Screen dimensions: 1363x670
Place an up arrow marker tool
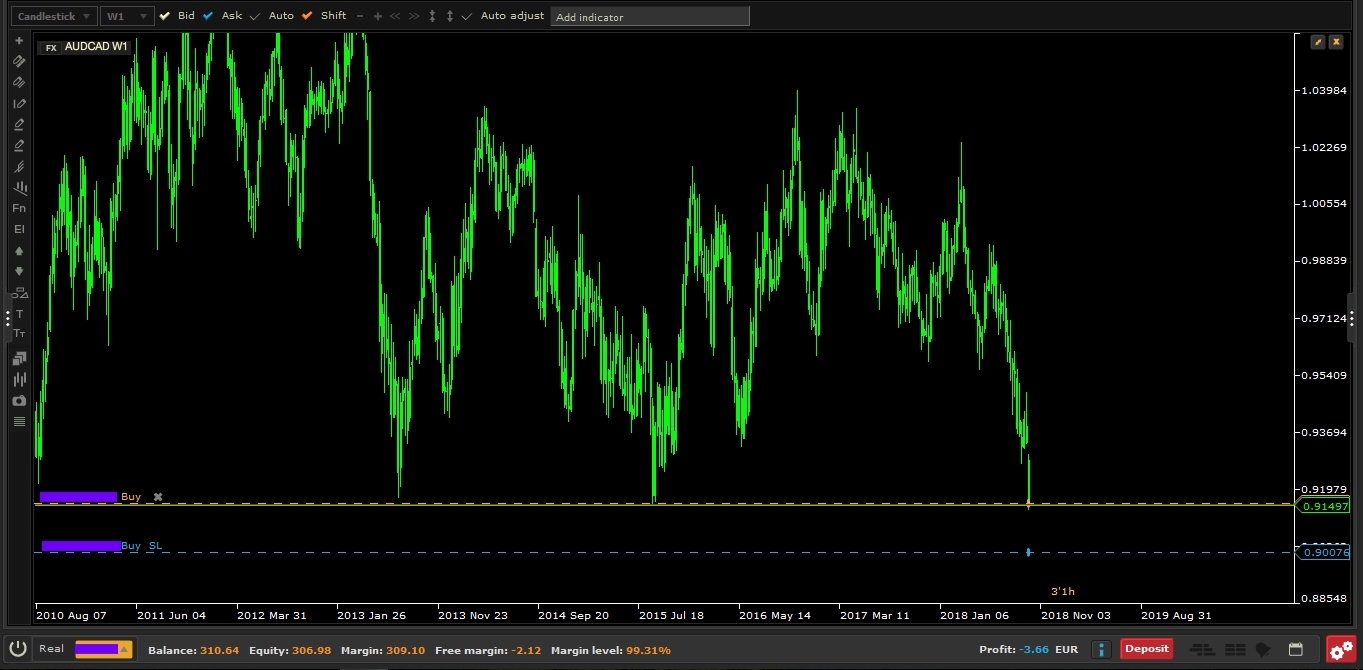pyautogui.click(x=19, y=251)
